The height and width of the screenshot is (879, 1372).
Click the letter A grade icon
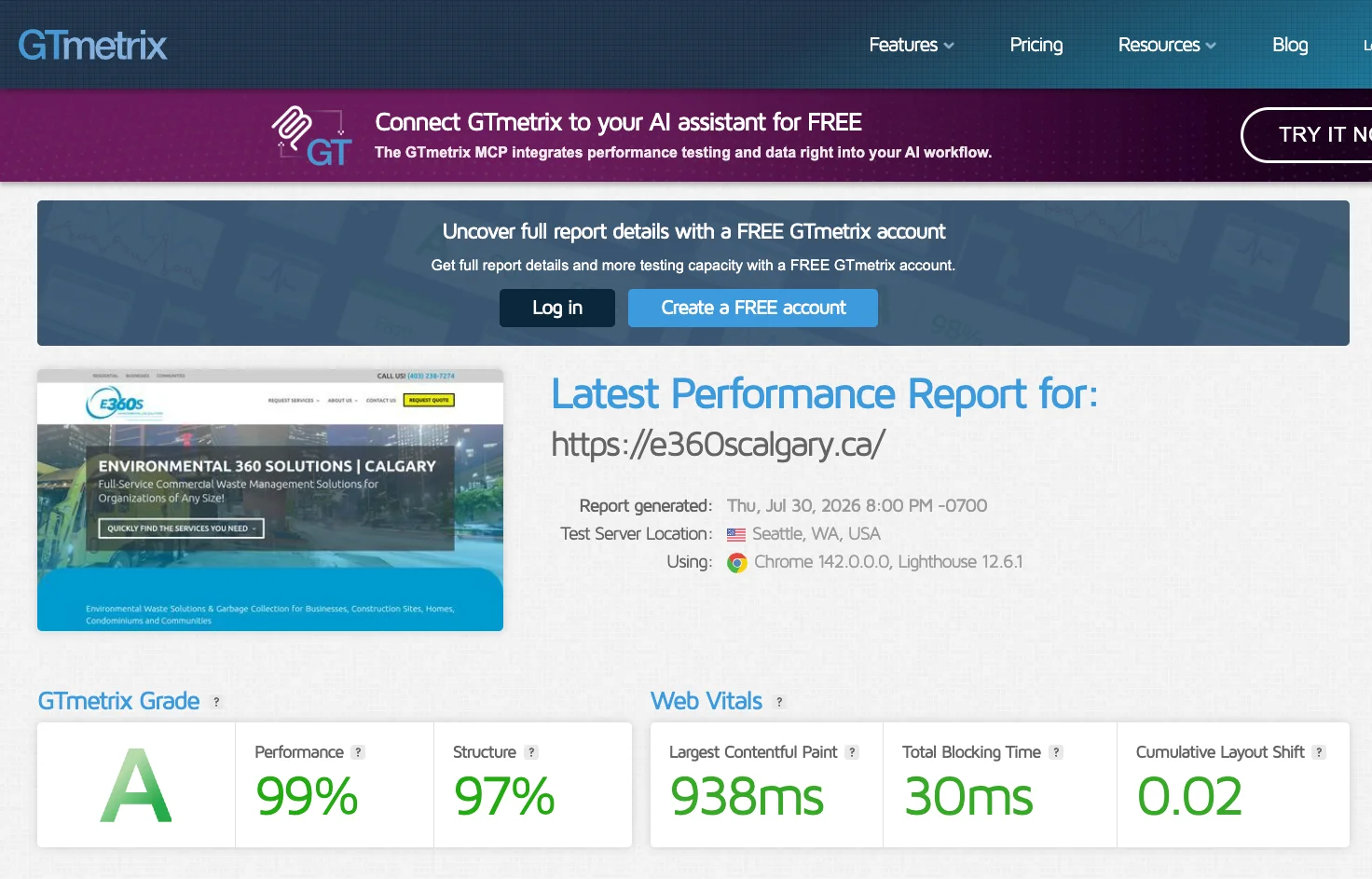tap(136, 786)
